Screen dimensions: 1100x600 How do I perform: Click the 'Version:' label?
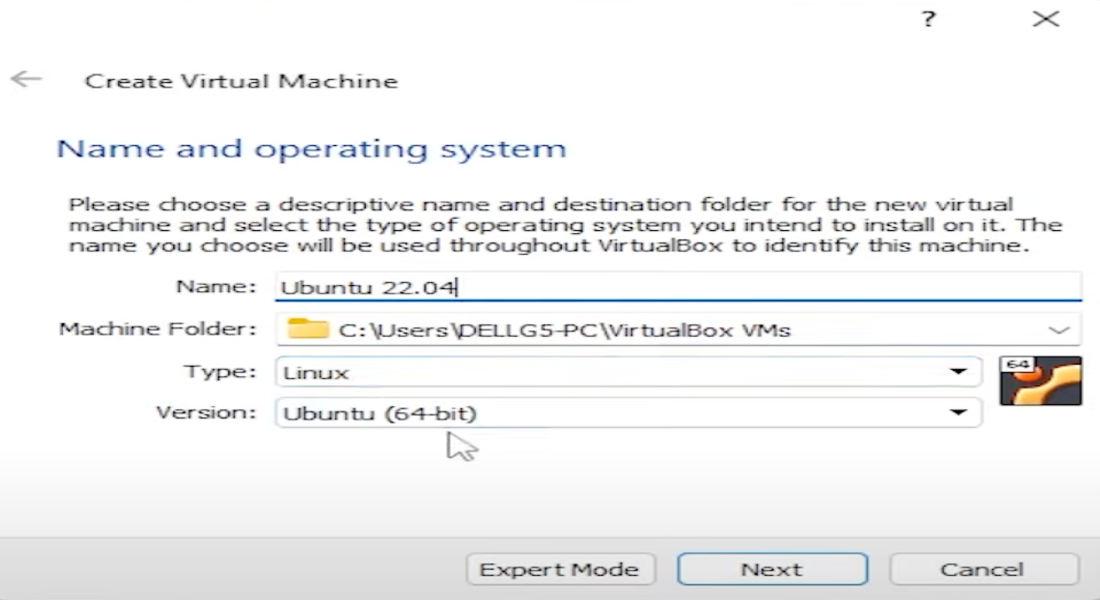tap(206, 412)
